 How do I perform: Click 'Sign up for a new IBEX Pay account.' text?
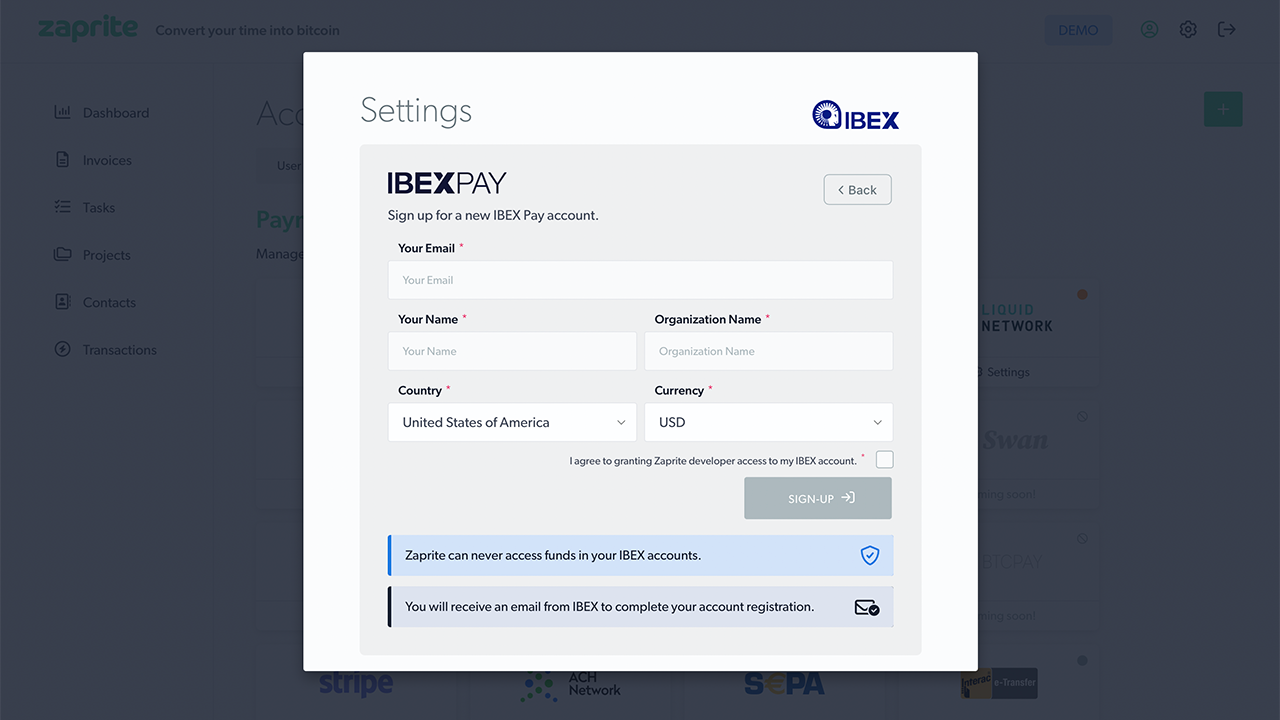[493, 215]
